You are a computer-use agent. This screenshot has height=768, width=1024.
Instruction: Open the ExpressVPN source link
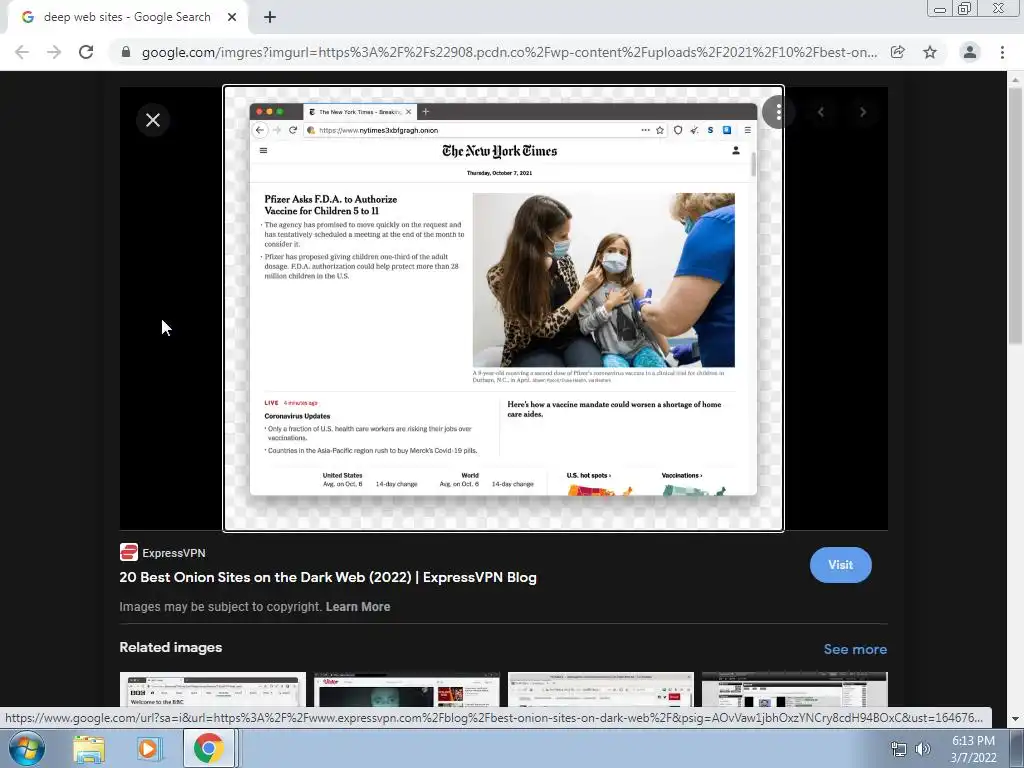[x=174, y=553]
